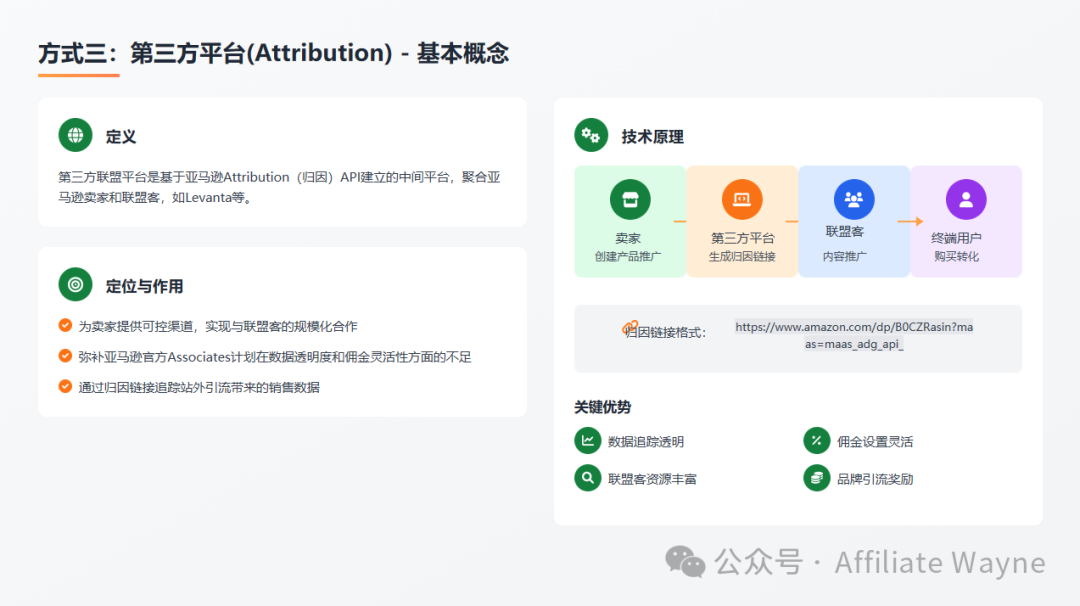Click the 品牌引流奖励 text
The image size is (1080, 606).
pyautogui.click(x=875, y=479)
